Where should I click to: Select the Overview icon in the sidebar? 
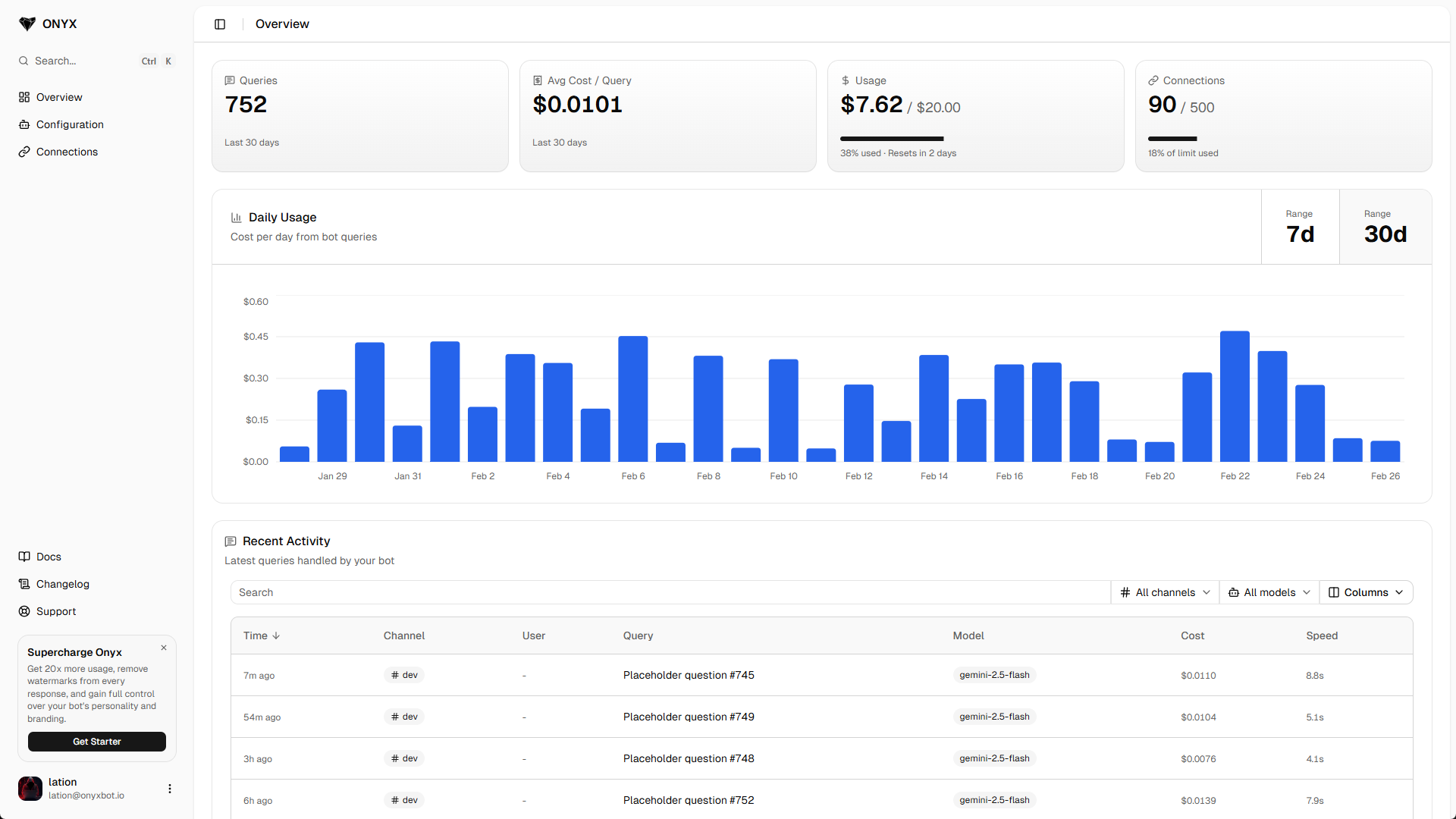tap(25, 97)
